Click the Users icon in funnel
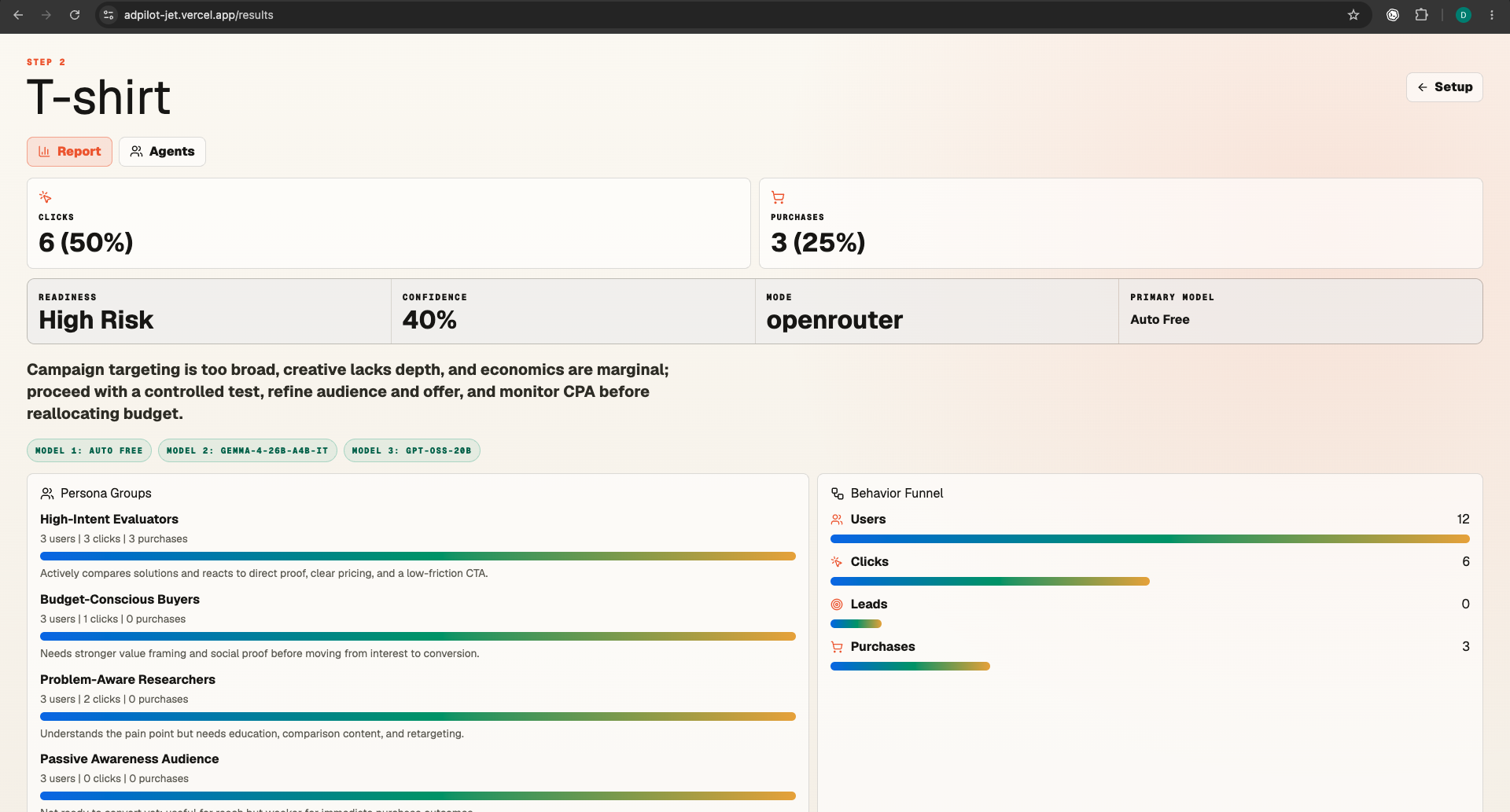 point(837,520)
